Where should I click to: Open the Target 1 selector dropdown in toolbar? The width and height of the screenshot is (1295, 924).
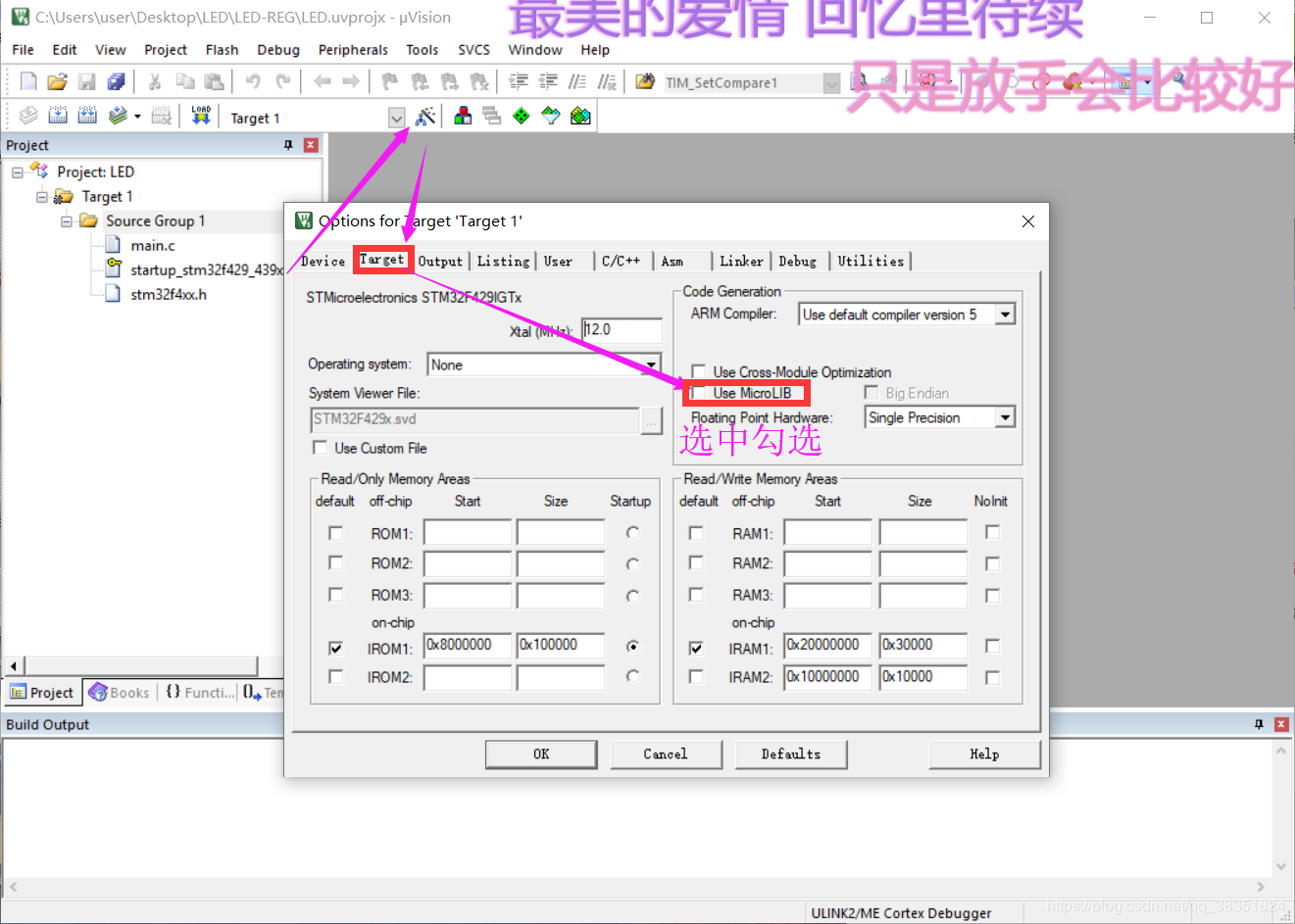coord(396,118)
